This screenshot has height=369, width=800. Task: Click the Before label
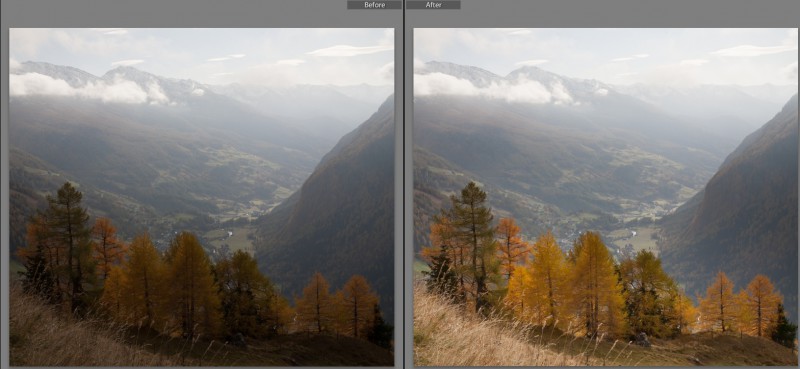click(374, 5)
